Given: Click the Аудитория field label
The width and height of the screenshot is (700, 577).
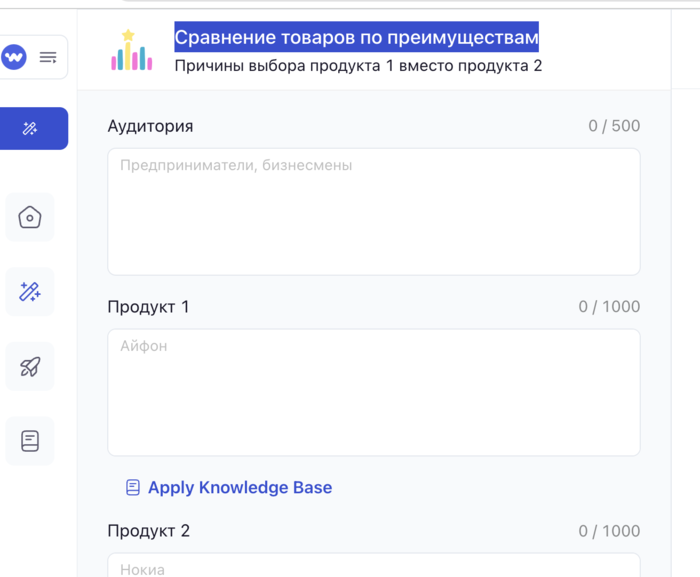Looking at the screenshot, I should point(150,126).
